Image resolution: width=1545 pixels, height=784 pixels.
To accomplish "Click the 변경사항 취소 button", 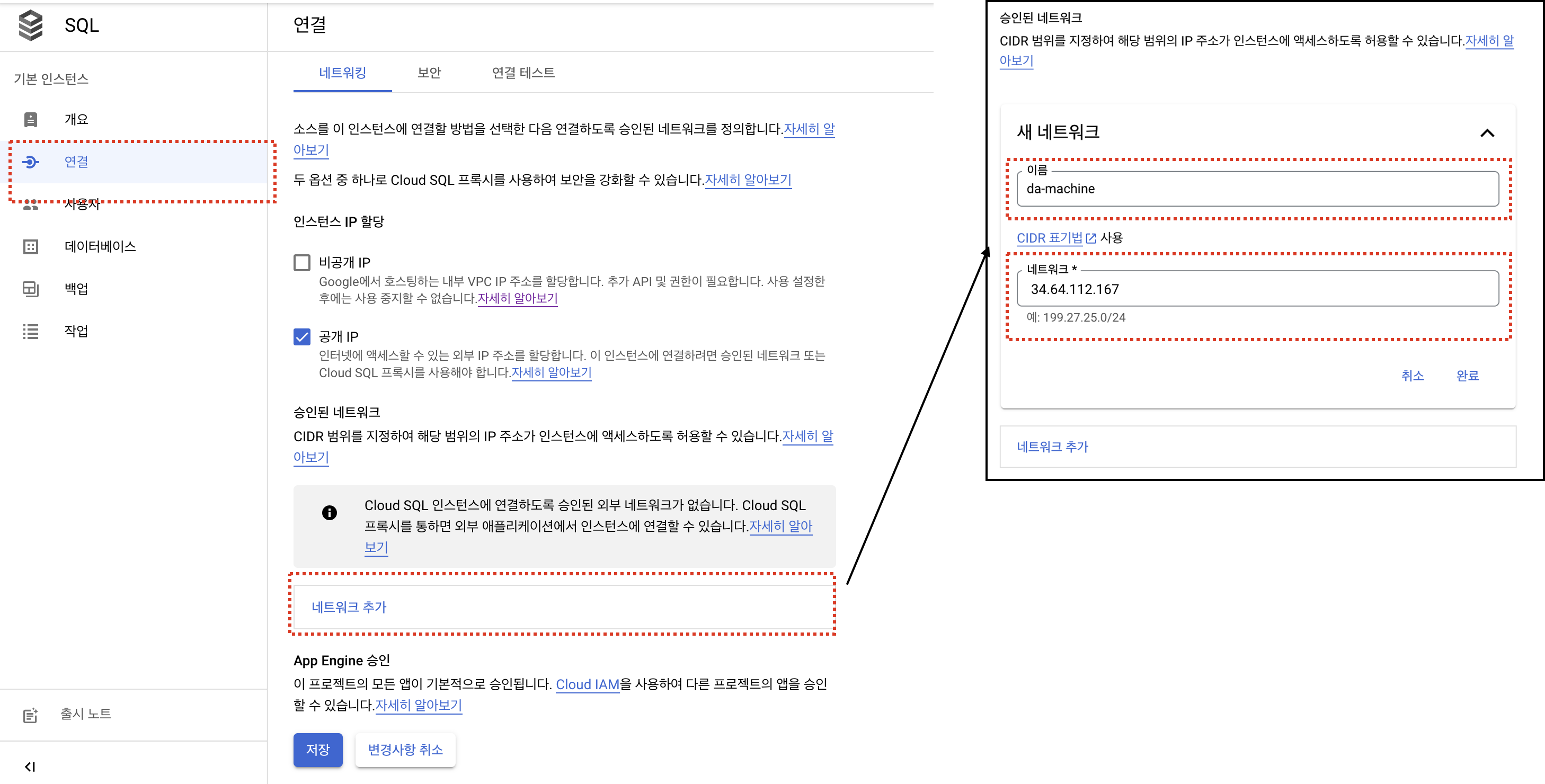I will pyautogui.click(x=405, y=750).
